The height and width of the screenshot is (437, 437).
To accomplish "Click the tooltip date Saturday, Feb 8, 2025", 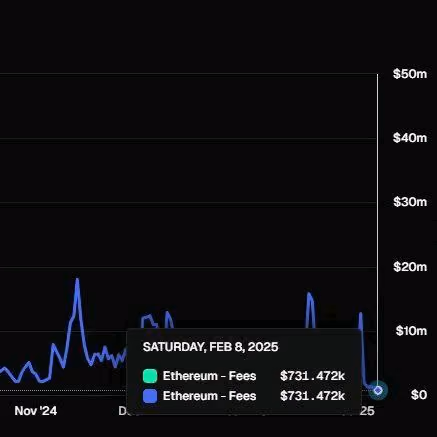I will pos(210,347).
